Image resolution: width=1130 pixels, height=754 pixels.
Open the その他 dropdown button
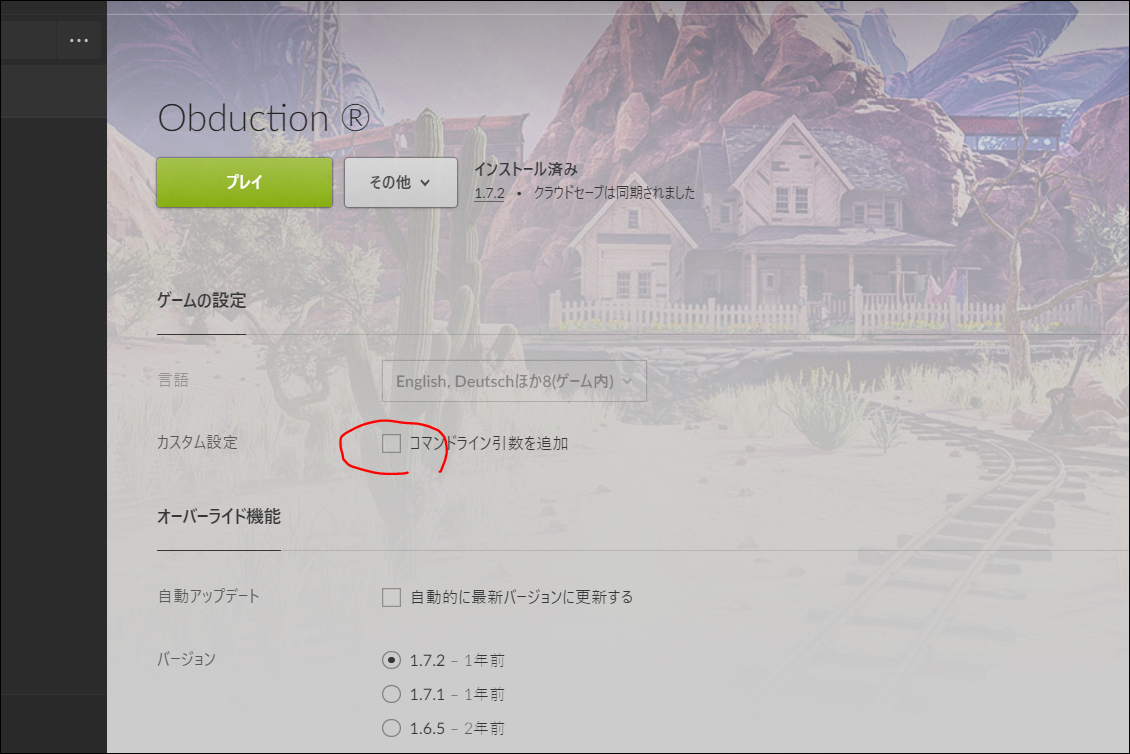401,182
